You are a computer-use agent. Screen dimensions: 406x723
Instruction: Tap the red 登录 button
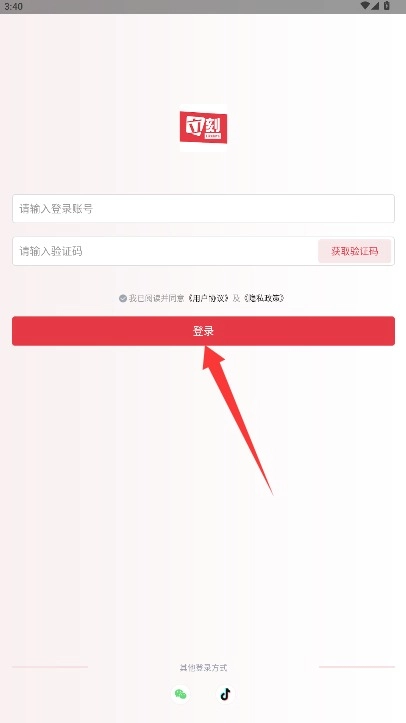tap(203, 331)
